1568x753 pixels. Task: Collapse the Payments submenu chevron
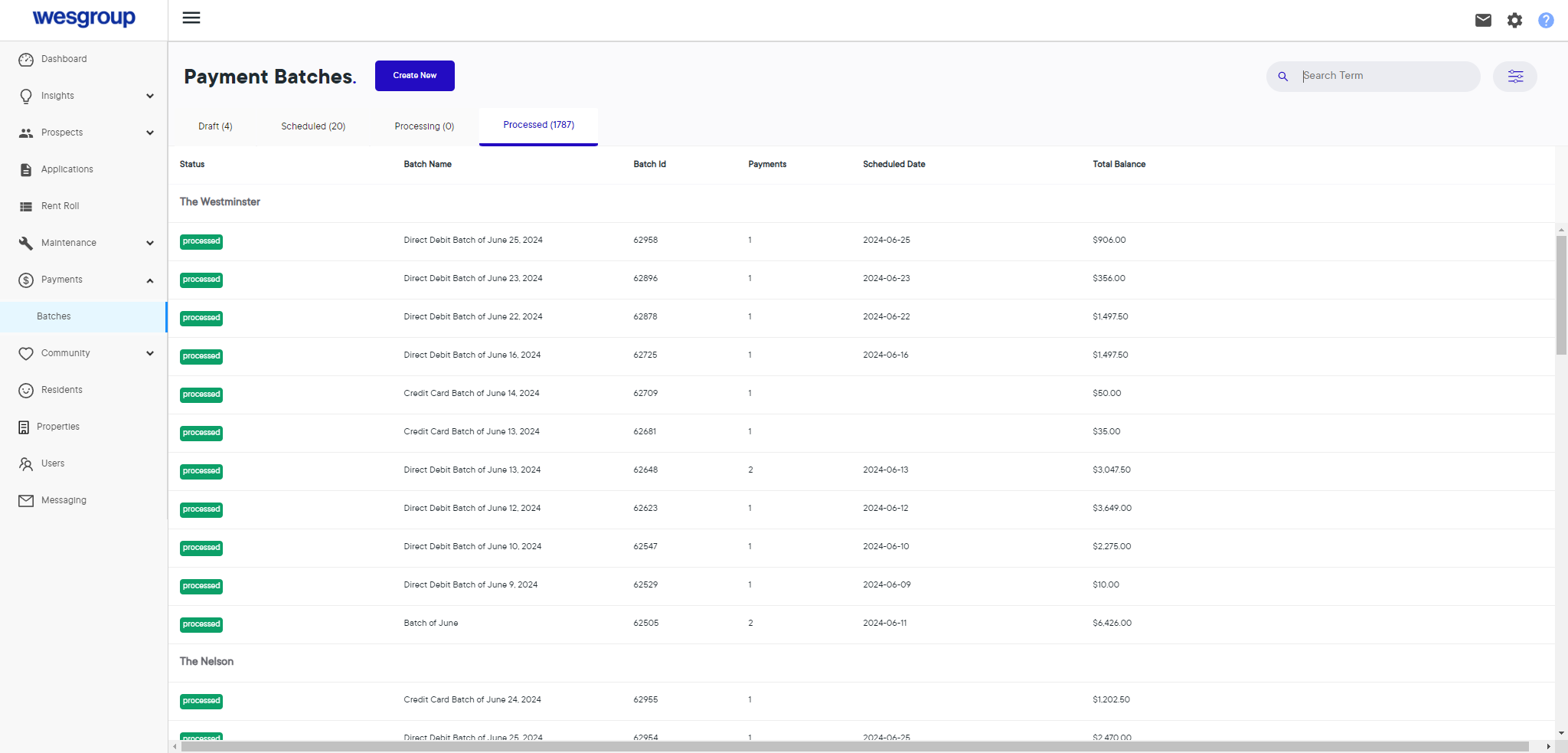[150, 280]
